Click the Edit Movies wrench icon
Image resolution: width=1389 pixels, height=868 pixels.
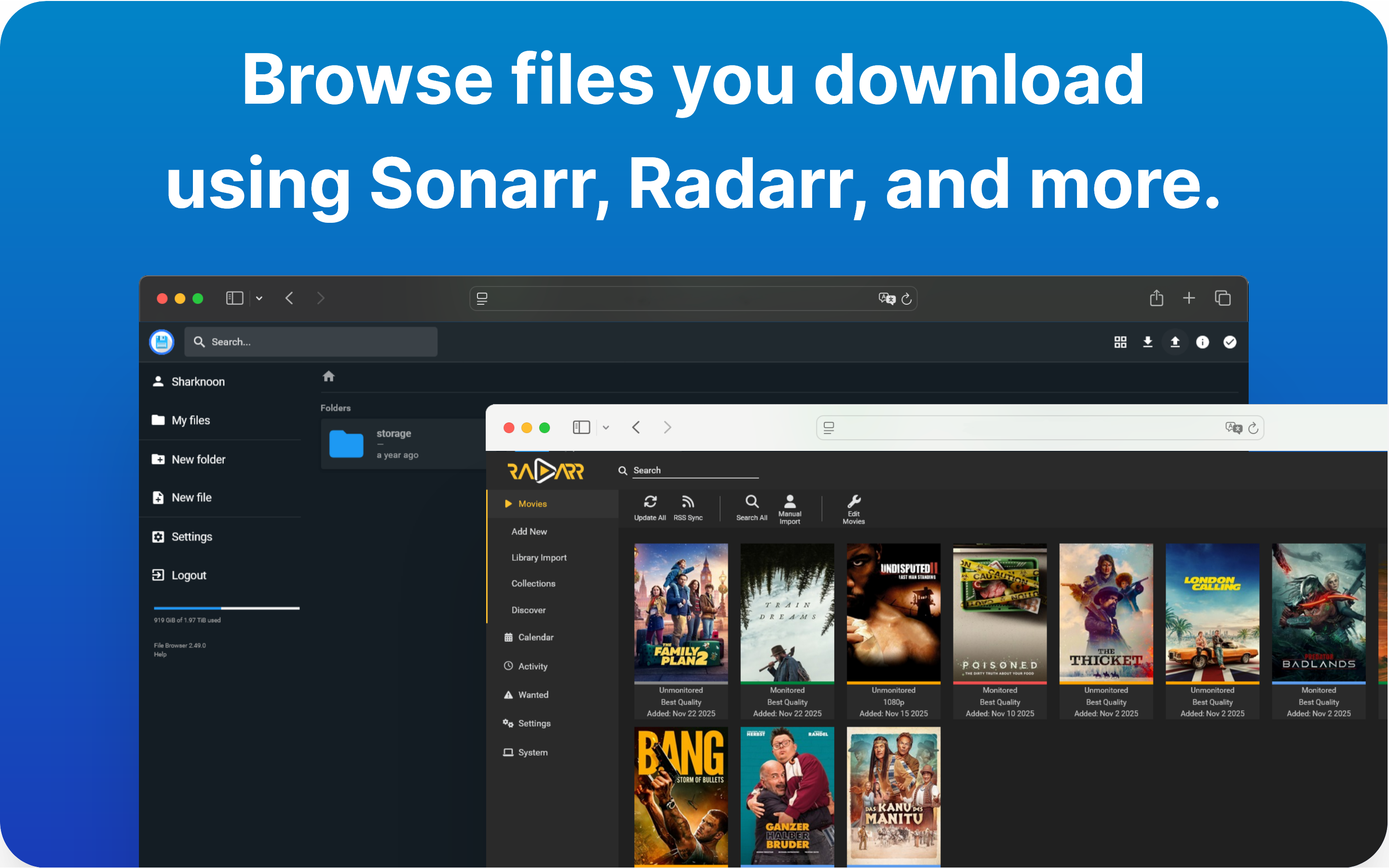[x=854, y=502]
